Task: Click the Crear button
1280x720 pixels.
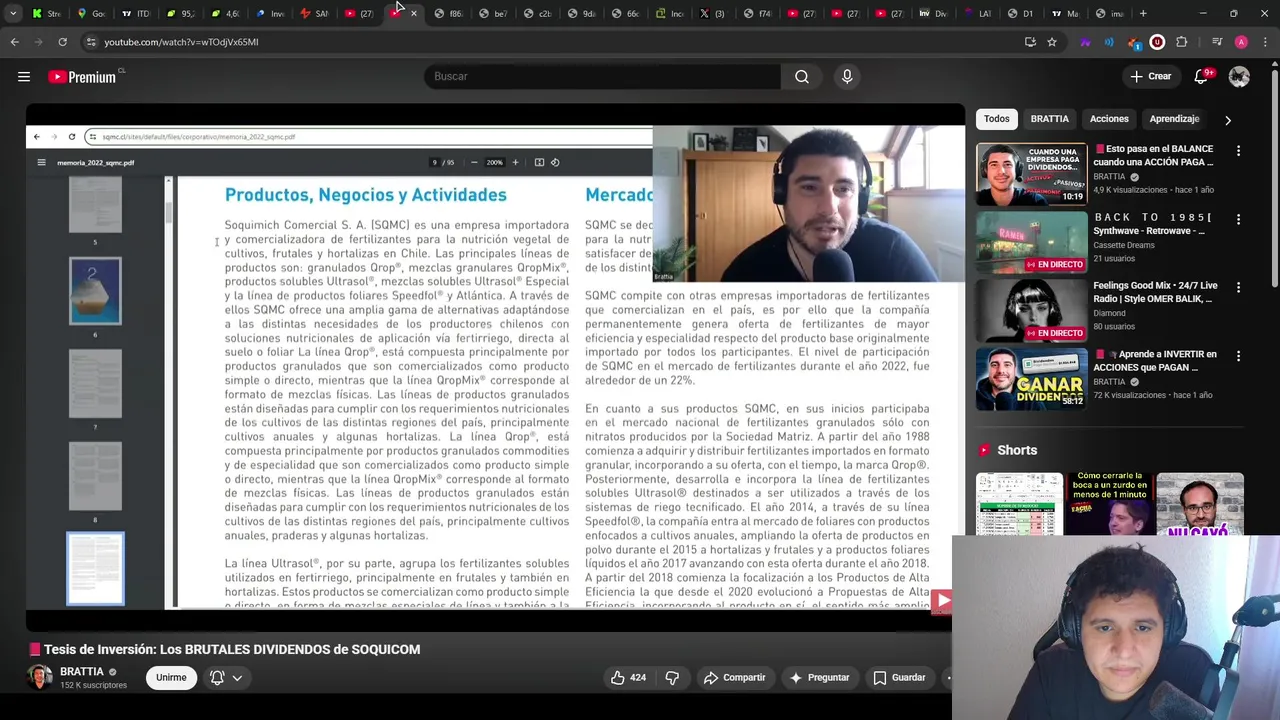Action: click(x=1150, y=77)
